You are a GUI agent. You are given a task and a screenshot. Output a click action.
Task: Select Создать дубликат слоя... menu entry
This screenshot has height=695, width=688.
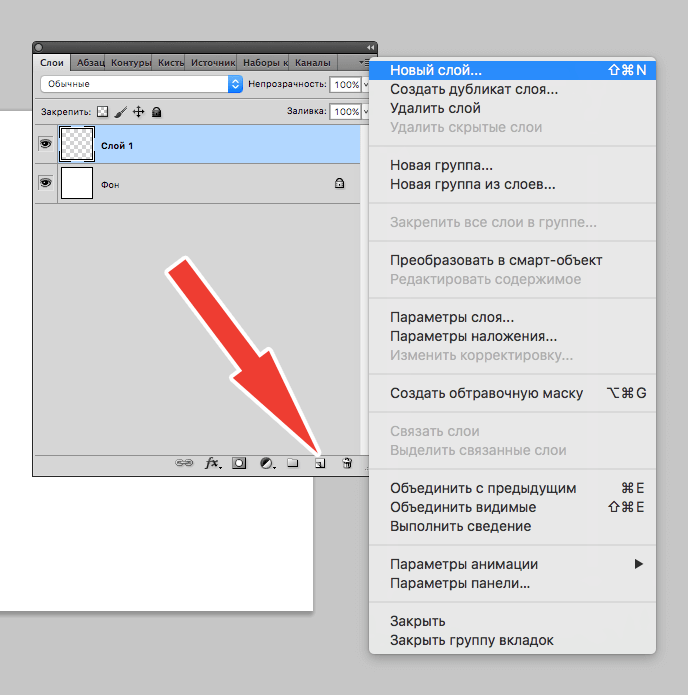click(473, 90)
